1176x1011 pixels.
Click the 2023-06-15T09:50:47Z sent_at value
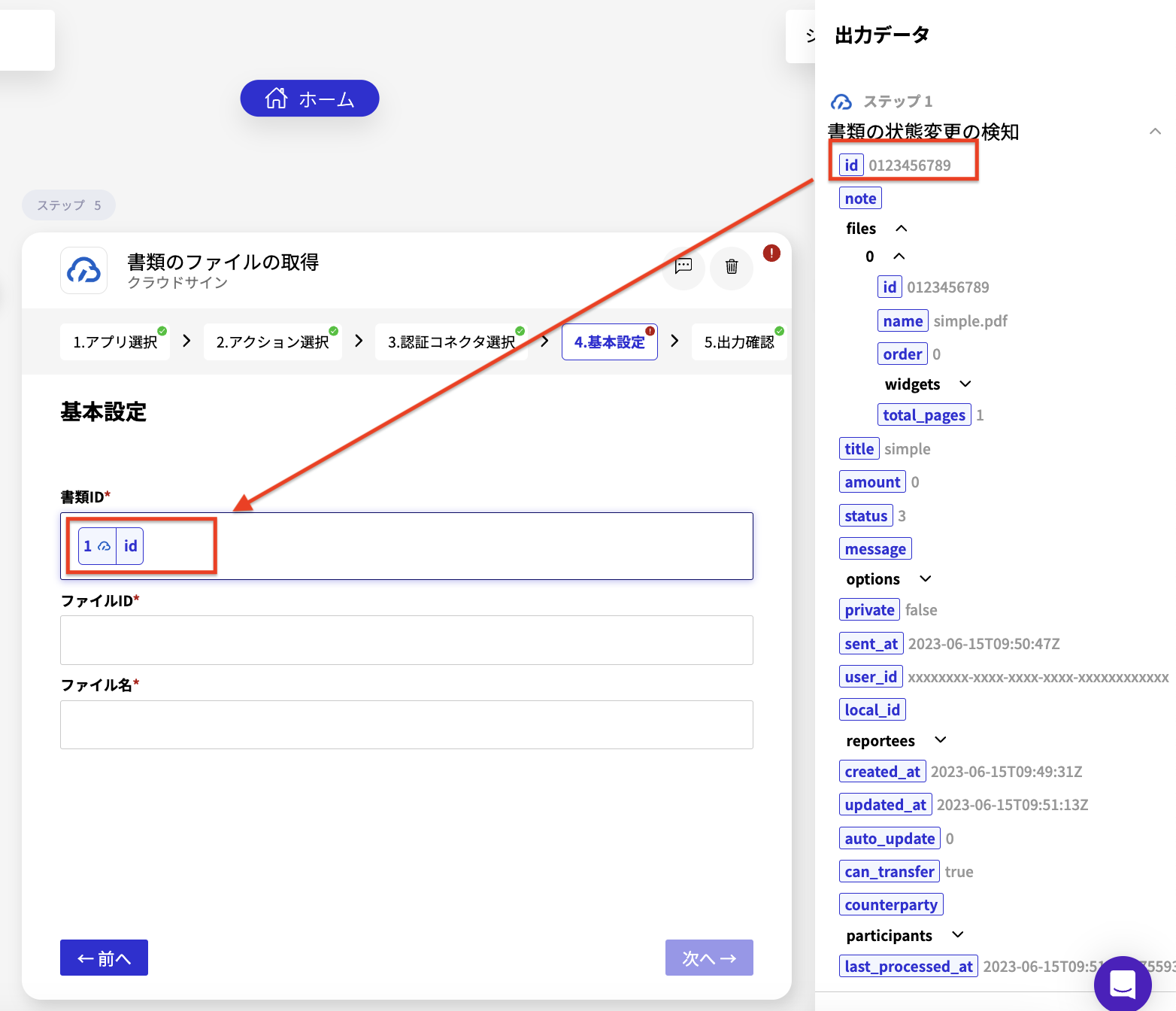pyautogui.click(x=984, y=644)
